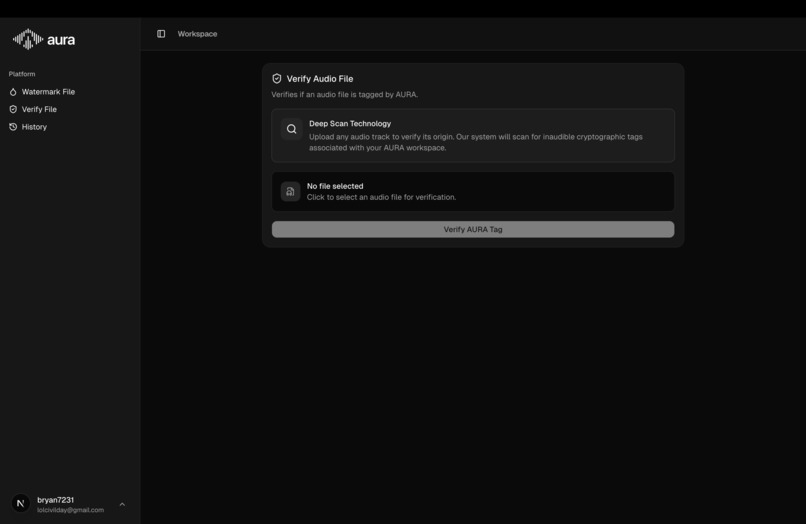806x524 pixels.
Task: Click the shield icon beside Verify Audio File
Action: [277, 79]
